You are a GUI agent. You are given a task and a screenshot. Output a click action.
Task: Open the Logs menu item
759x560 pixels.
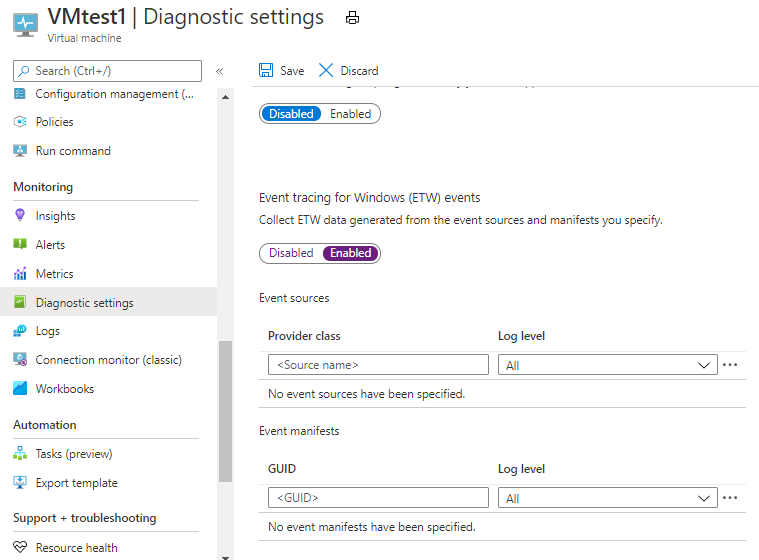pyautogui.click(x=48, y=331)
